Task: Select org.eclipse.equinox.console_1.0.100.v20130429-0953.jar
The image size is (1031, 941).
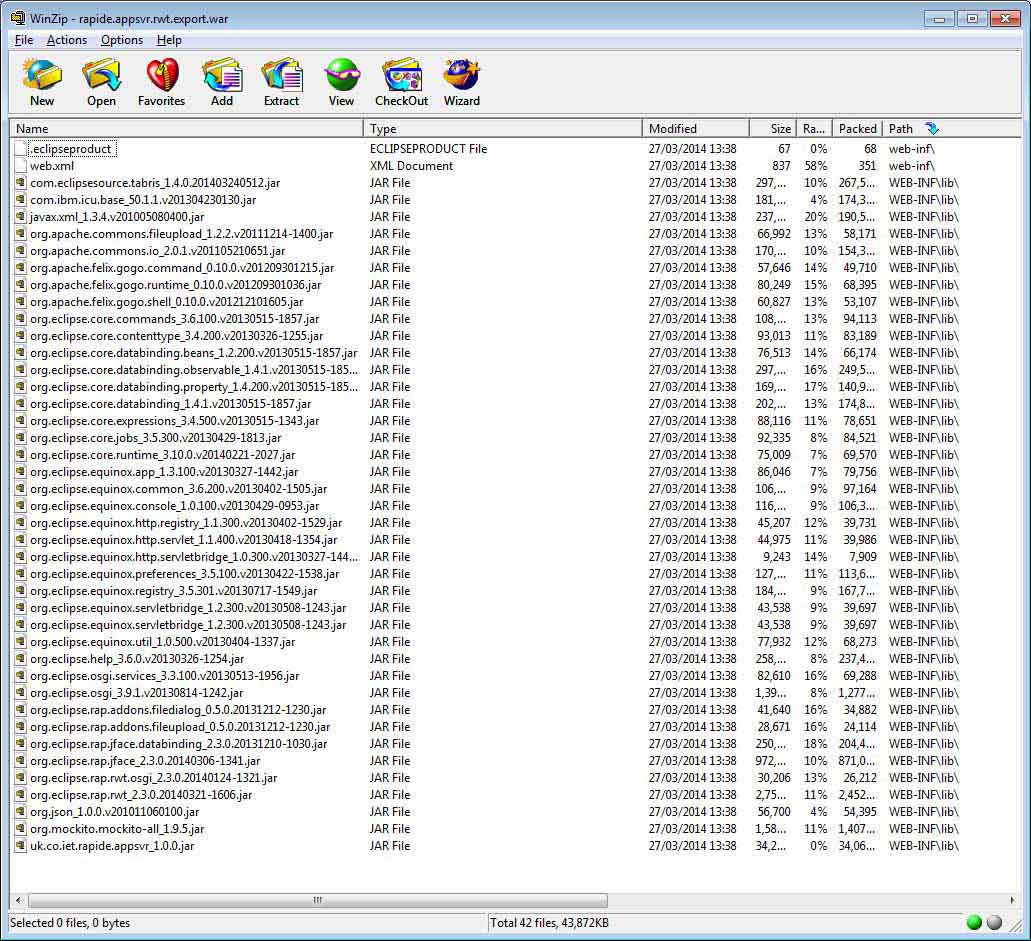Action: (175, 506)
